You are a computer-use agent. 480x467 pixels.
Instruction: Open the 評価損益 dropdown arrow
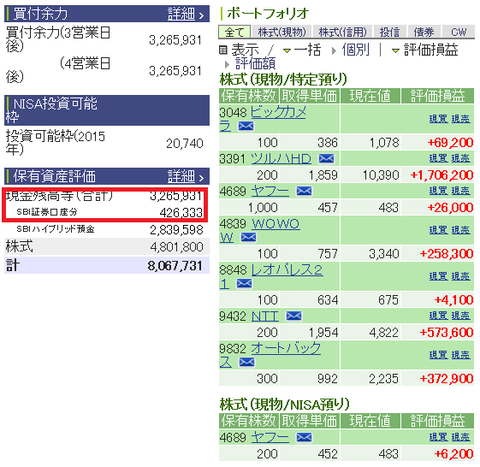pos(395,51)
